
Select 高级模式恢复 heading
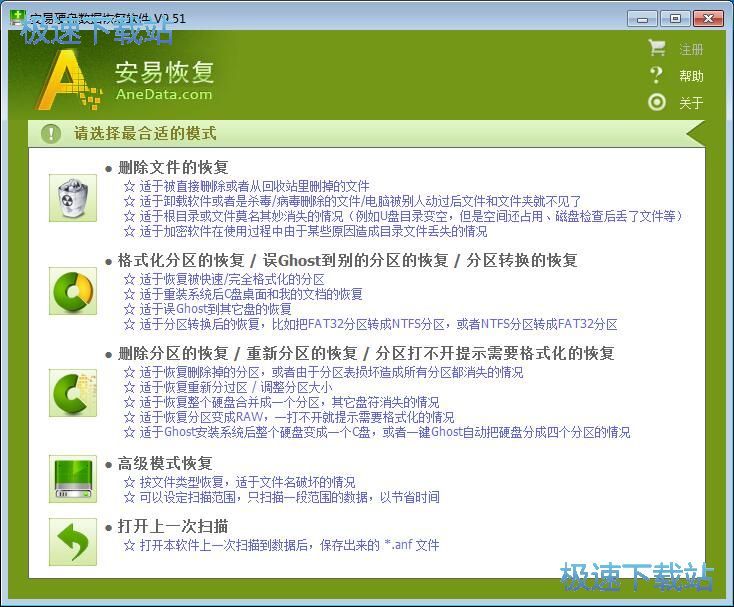165,463
